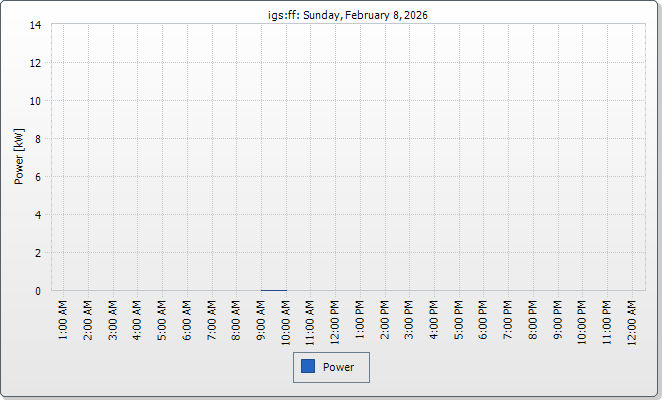
Task: Click the 10:00 AM time axis label
Action: (286, 320)
